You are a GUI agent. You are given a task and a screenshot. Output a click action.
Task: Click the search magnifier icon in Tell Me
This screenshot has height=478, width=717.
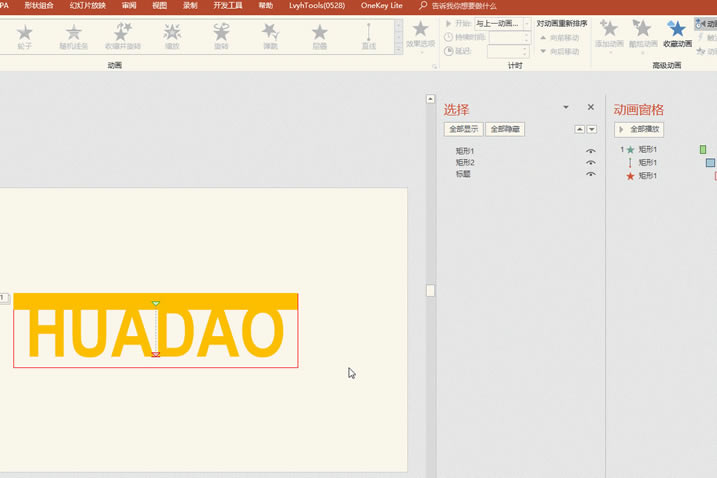[423, 5]
